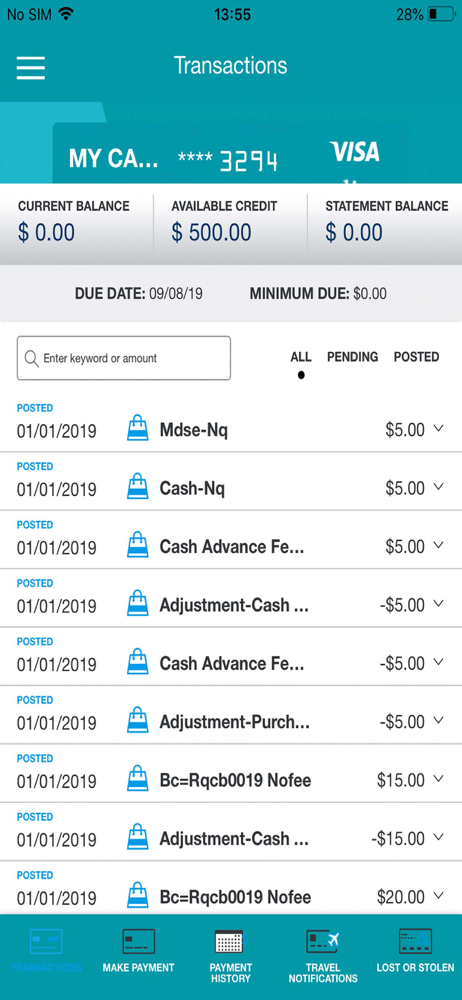This screenshot has width=462, height=1000.
Task: Open Travel Notifications airplane icon
Action: [x=323, y=941]
